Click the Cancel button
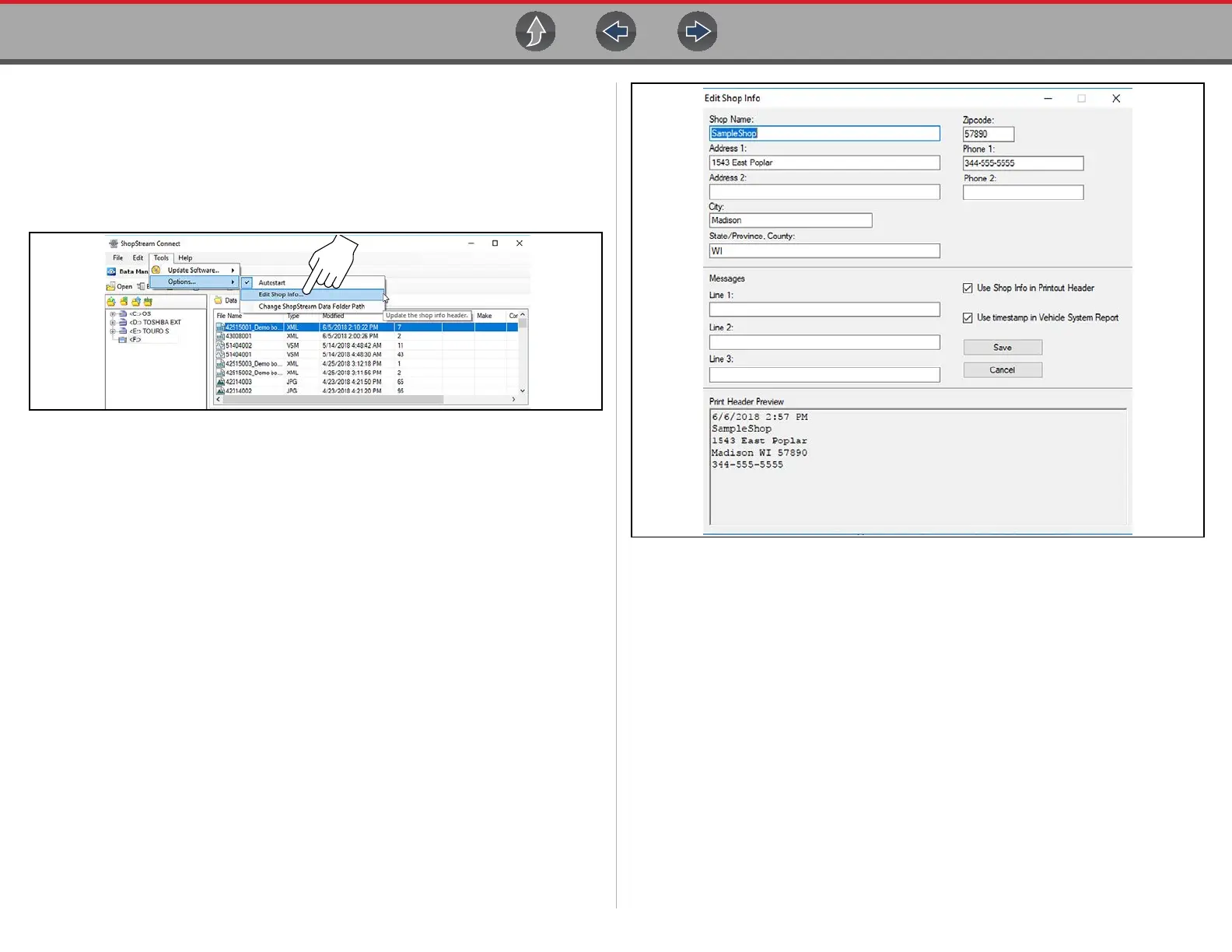The width and height of the screenshot is (1232, 952). tap(1003, 370)
